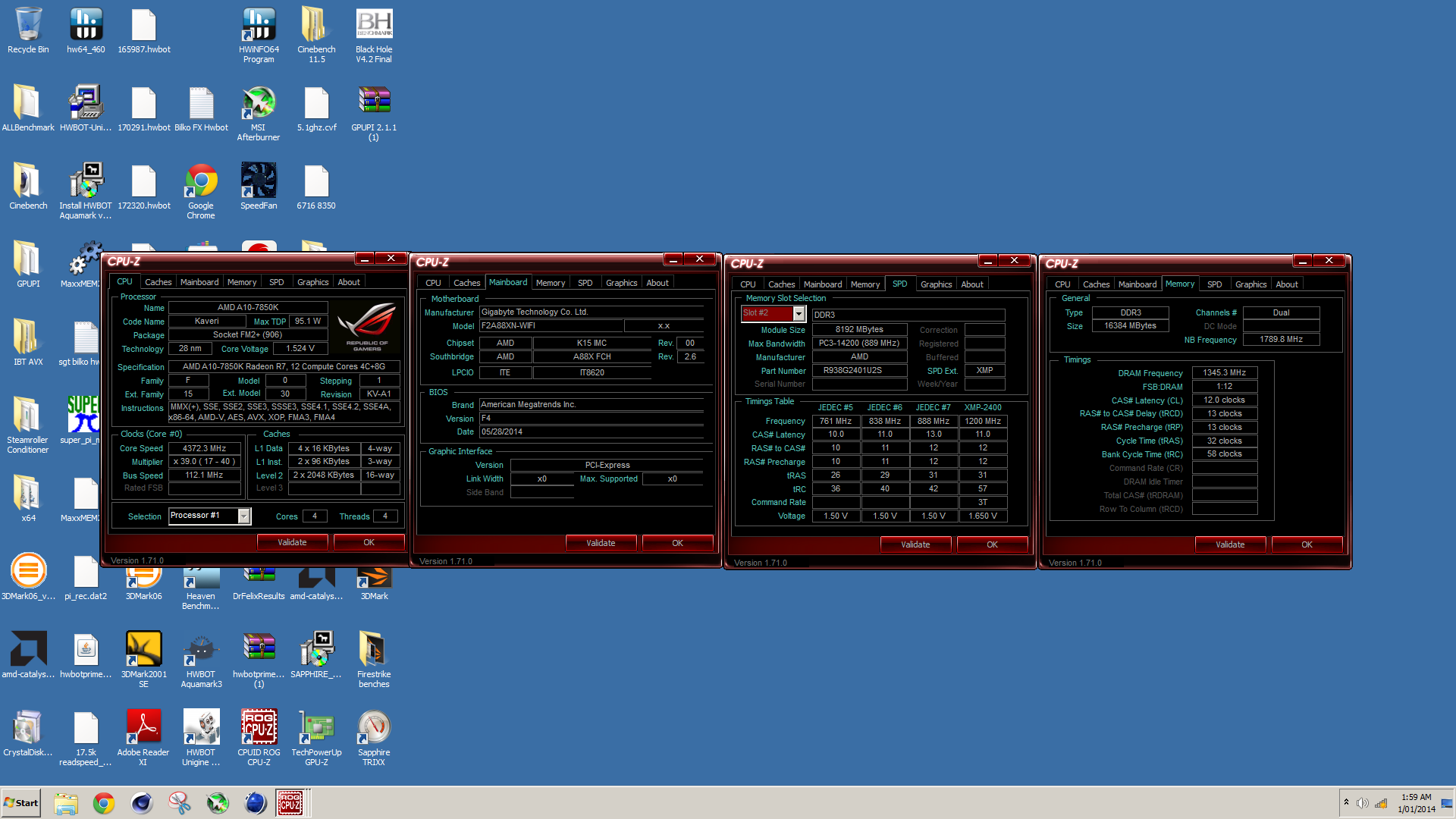Click NB Frequency value 1789.8 MHz
This screenshot has height=819, width=1456.
pos(1282,339)
